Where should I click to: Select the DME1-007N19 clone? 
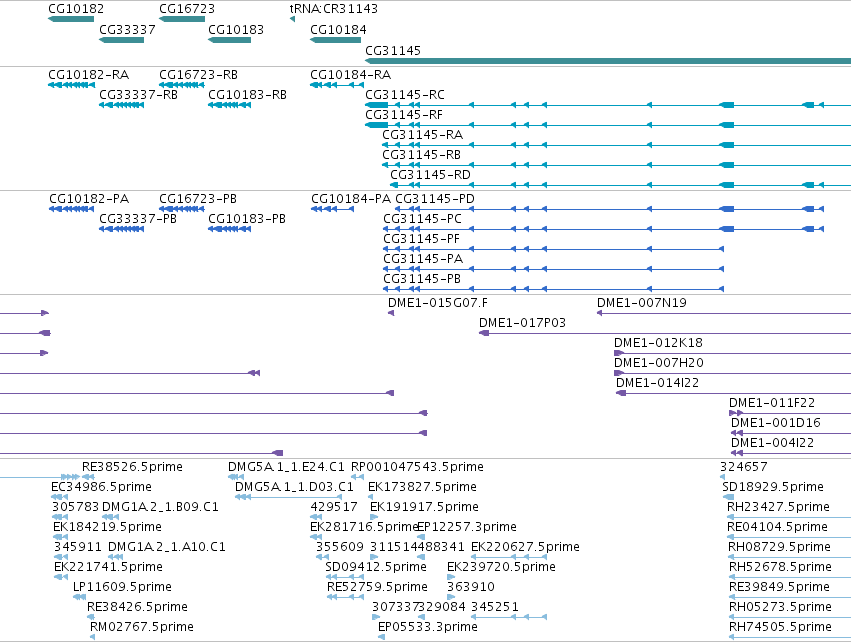[724, 313]
